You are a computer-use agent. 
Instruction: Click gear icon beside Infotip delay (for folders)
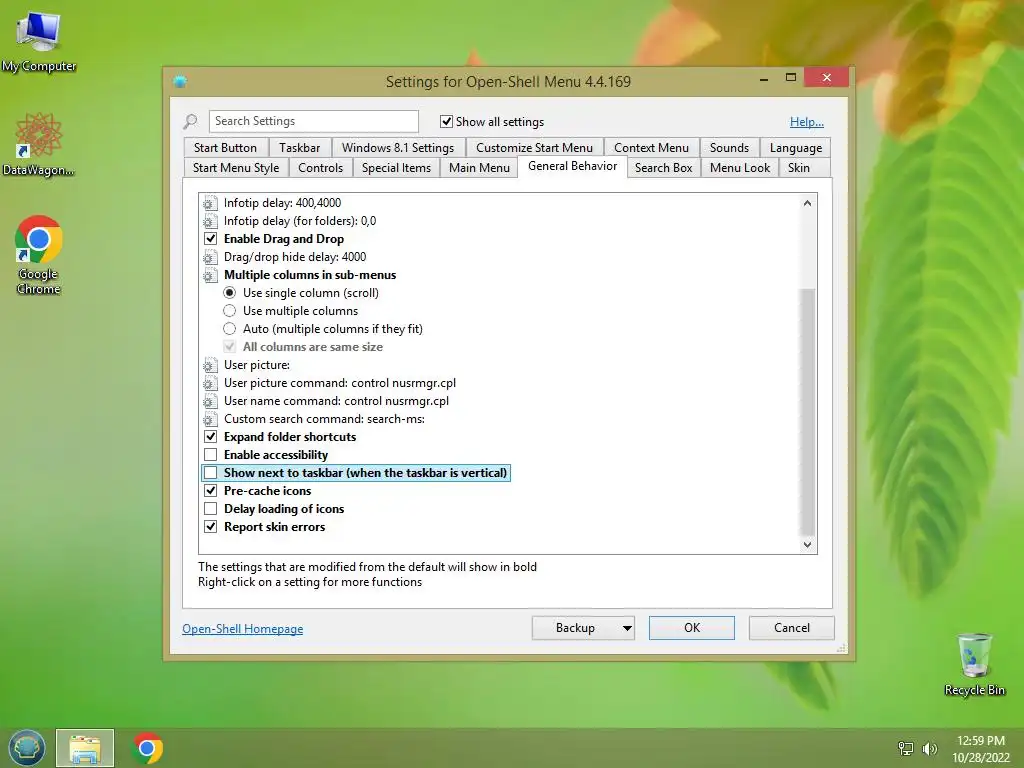click(210, 221)
